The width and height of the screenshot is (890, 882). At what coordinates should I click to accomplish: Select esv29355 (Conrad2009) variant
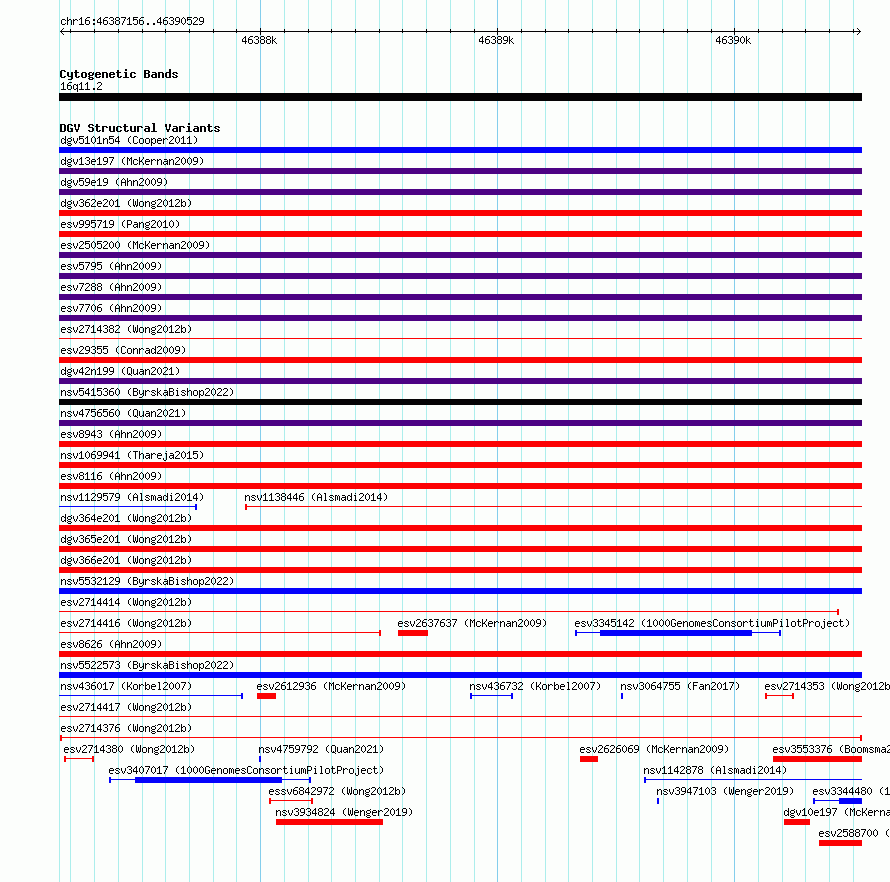pyautogui.click(x=123, y=350)
